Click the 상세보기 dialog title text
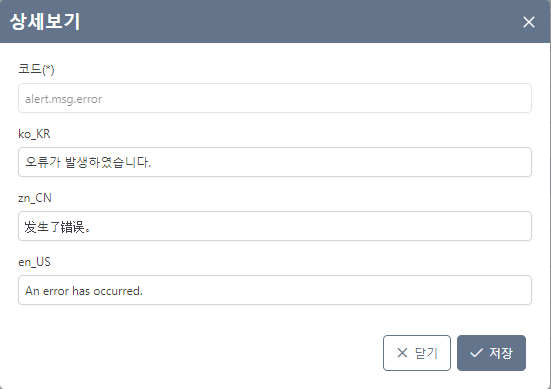The height and width of the screenshot is (389, 551). (x=45, y=21)
